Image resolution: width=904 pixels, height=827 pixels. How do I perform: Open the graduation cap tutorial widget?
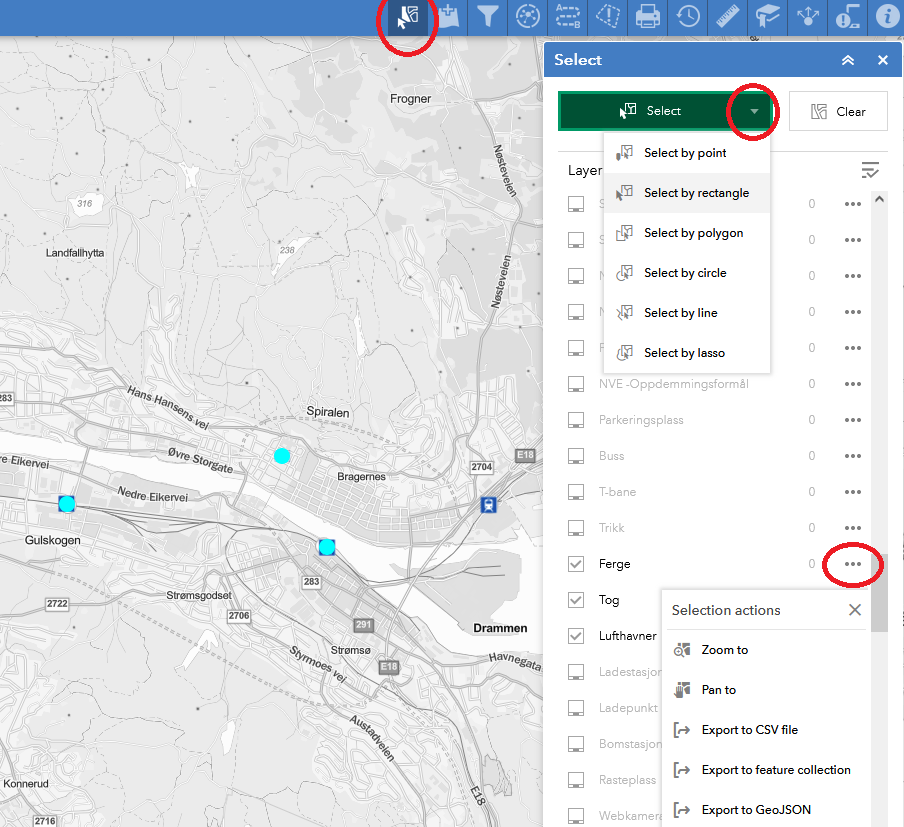tap(767, 17)
